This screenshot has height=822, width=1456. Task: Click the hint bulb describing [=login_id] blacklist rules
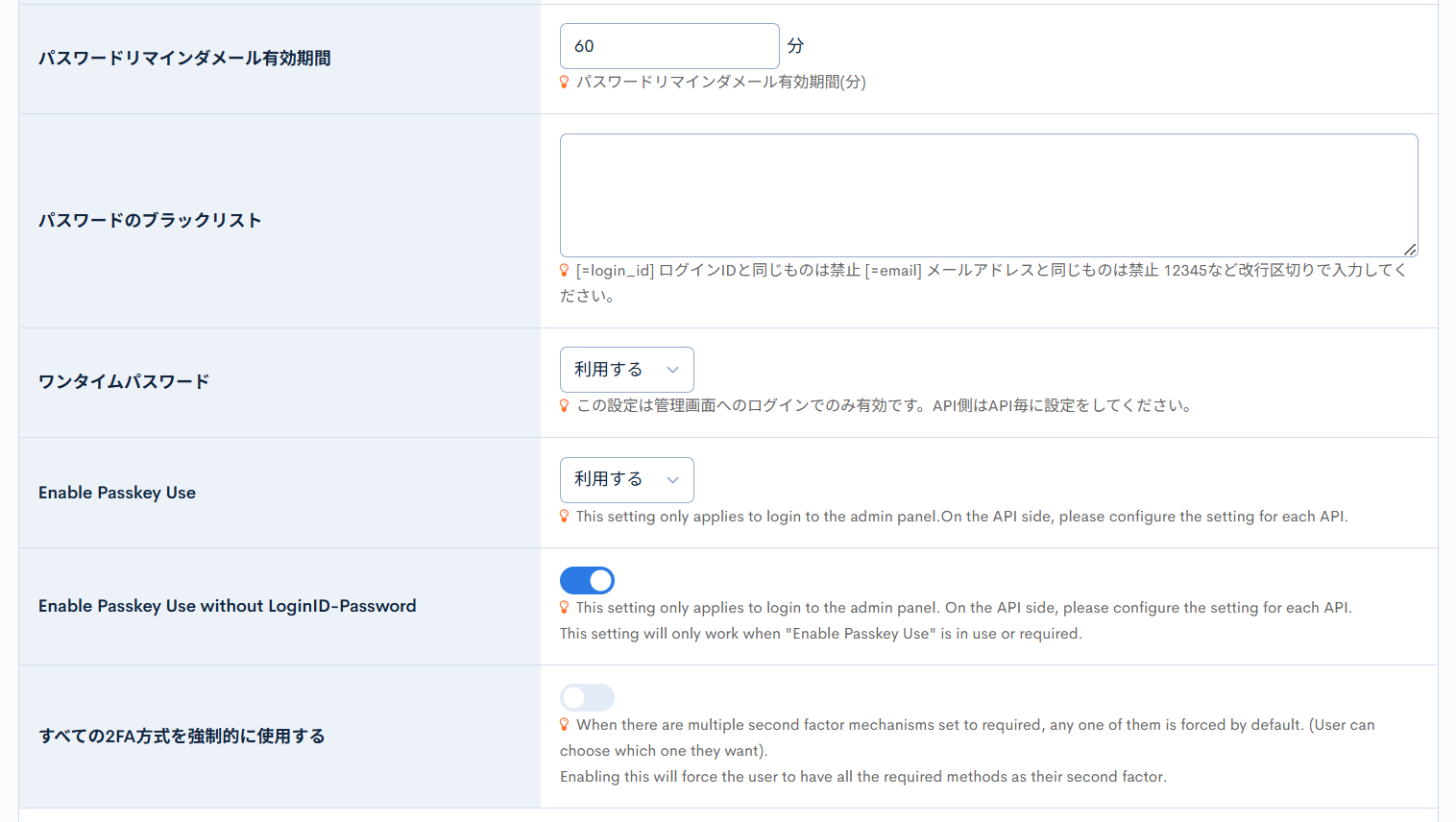coord(564,270)
